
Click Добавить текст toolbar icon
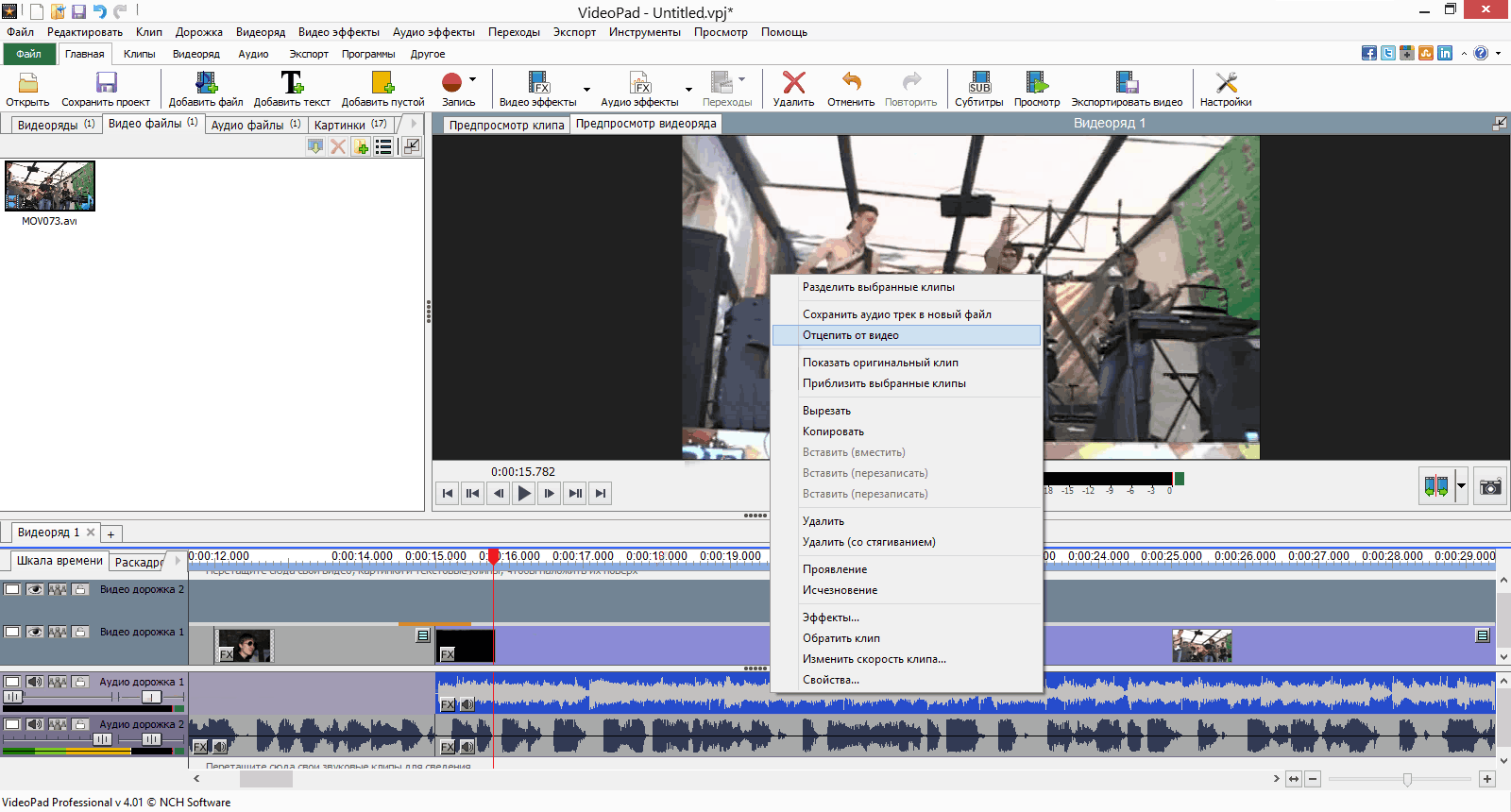[x=291, y=83]
